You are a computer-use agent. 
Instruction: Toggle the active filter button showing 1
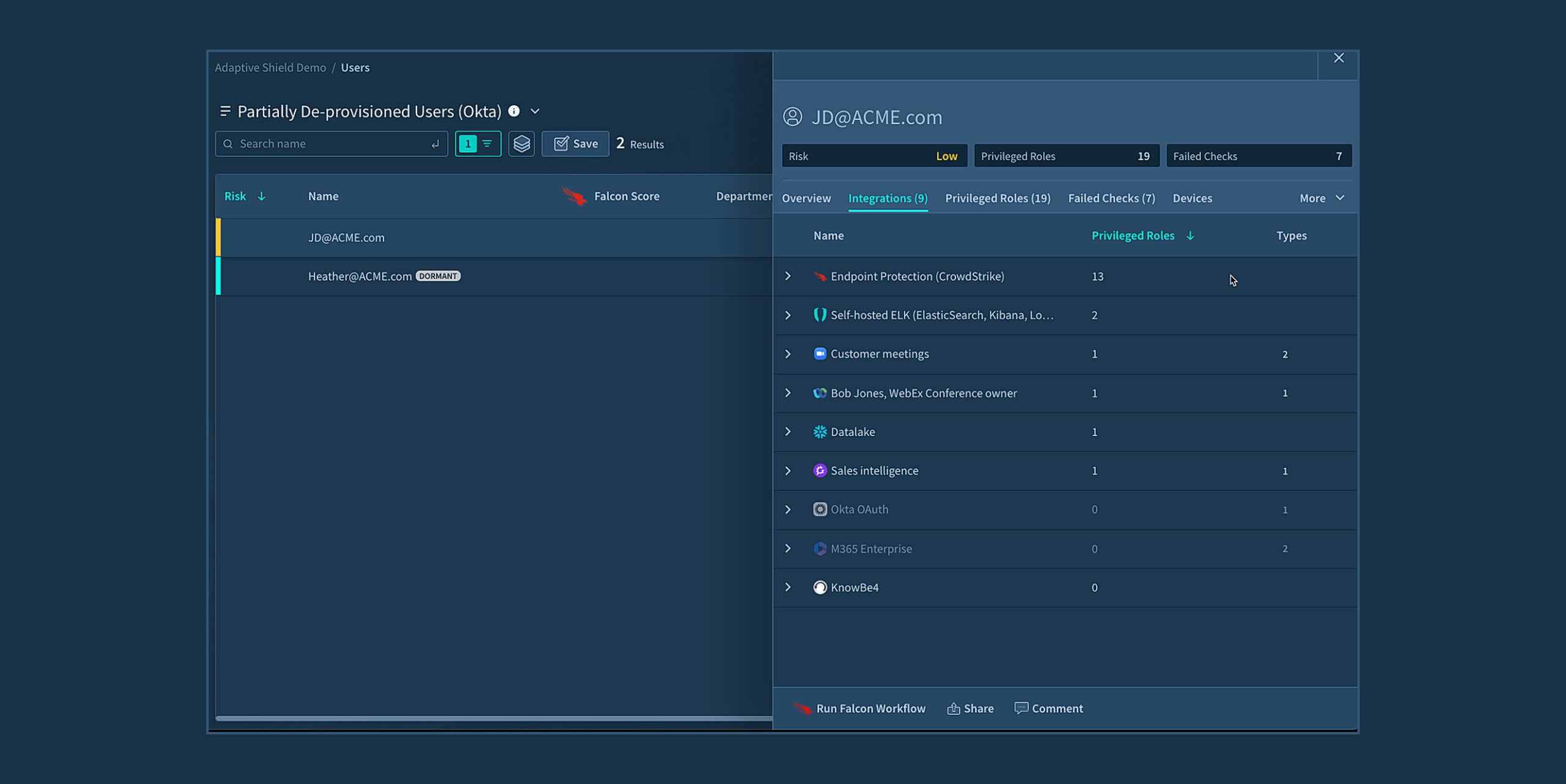[x=478, y=144]
